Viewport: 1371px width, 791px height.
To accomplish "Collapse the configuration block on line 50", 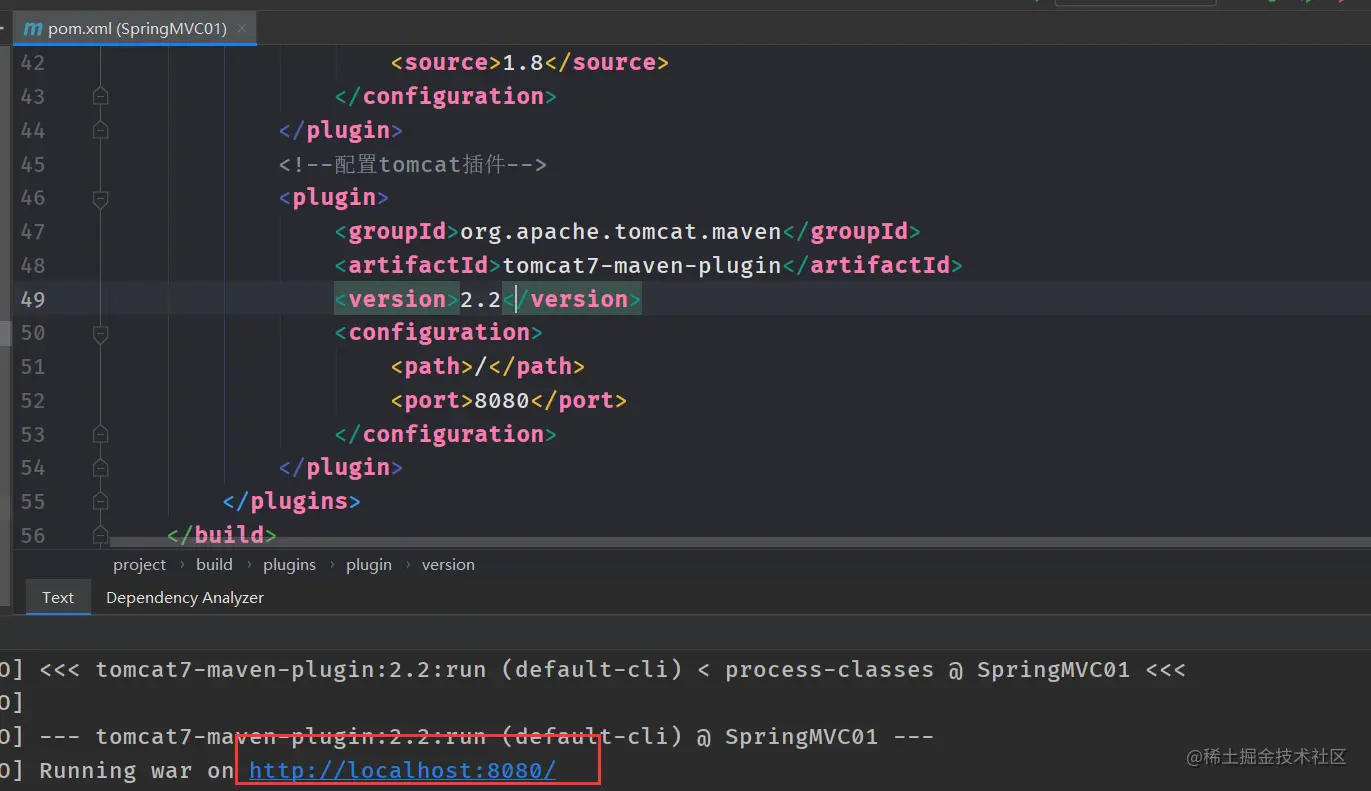I will tap(100, 333).
